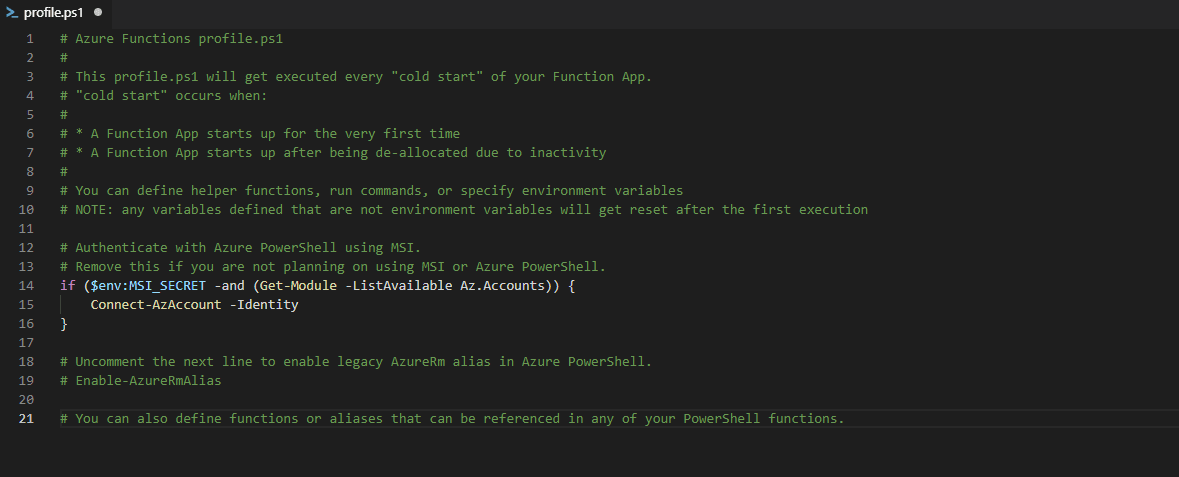Click the closing brace on line 16
This screenshot has width=1179, height=477.
click(64, 324)
